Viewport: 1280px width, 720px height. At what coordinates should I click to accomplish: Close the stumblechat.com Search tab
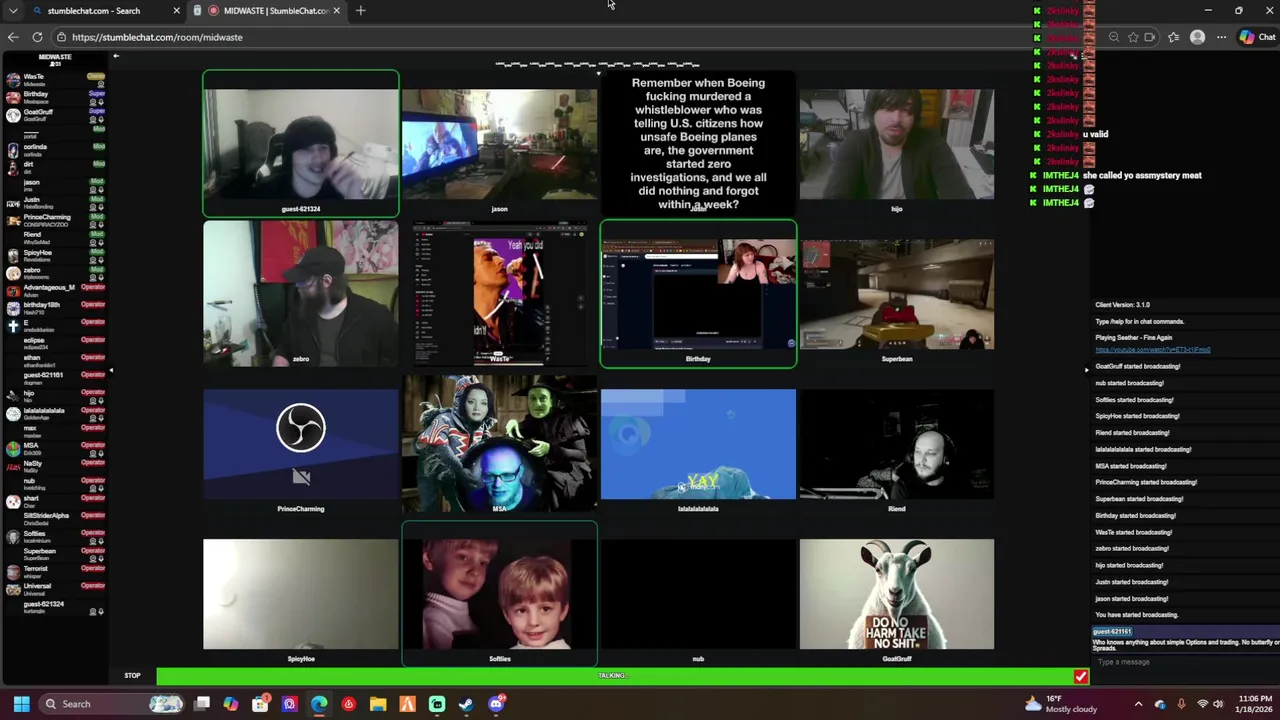[176, 11]
